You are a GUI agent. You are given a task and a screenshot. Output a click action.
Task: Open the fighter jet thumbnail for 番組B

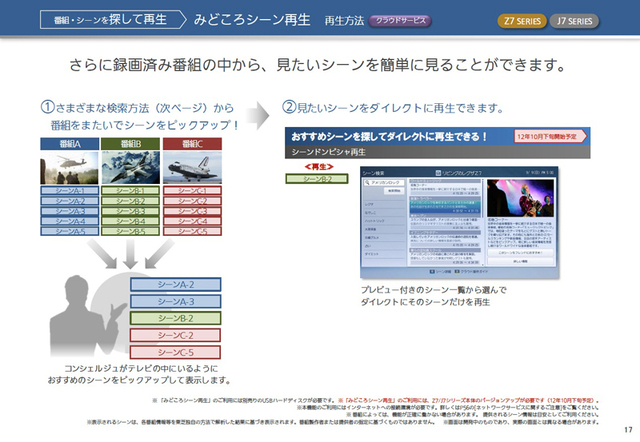[x=130, y=167]
